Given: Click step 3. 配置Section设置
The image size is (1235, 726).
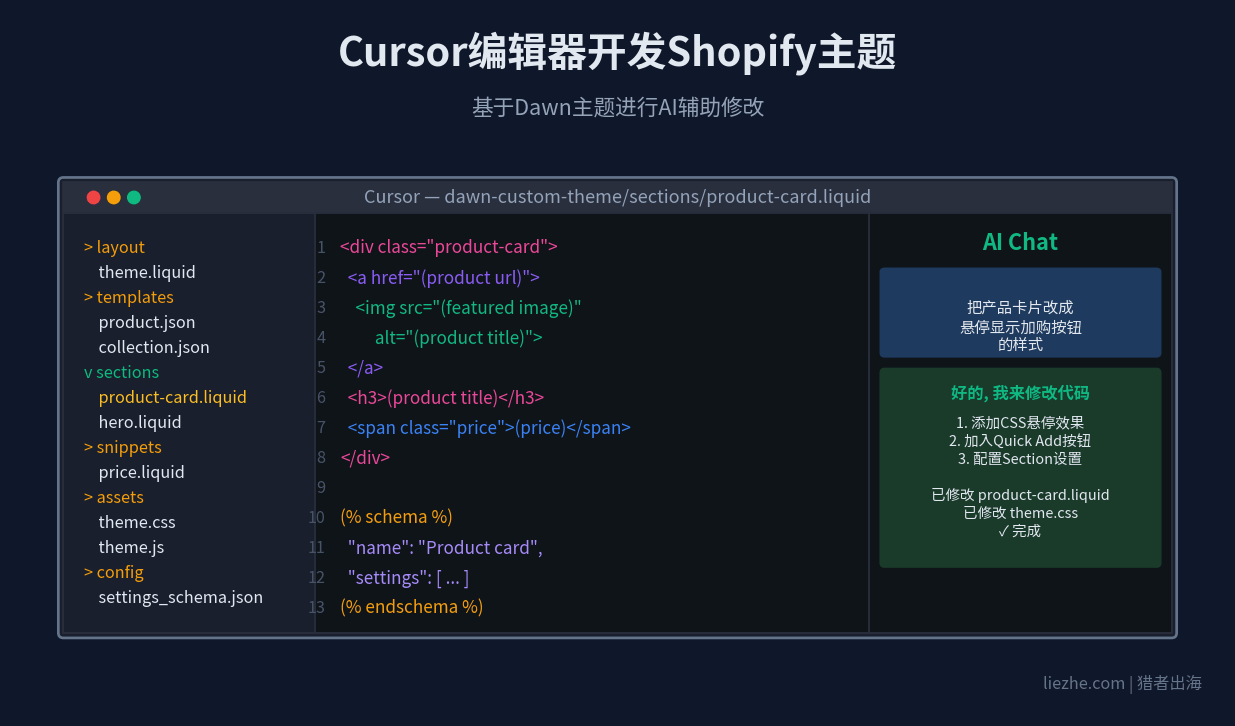Looking at the screenshot, I should [1020, 459].
